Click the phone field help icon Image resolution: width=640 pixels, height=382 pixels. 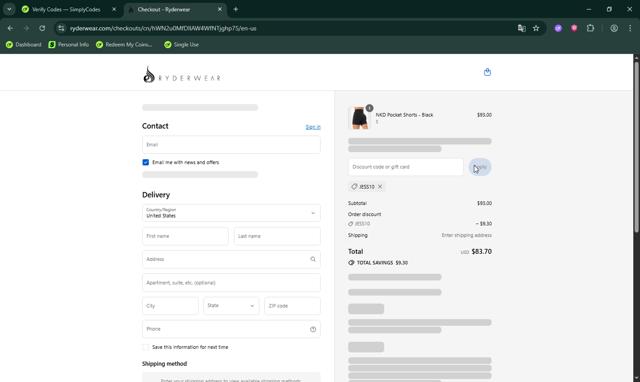tap(313, 329)
